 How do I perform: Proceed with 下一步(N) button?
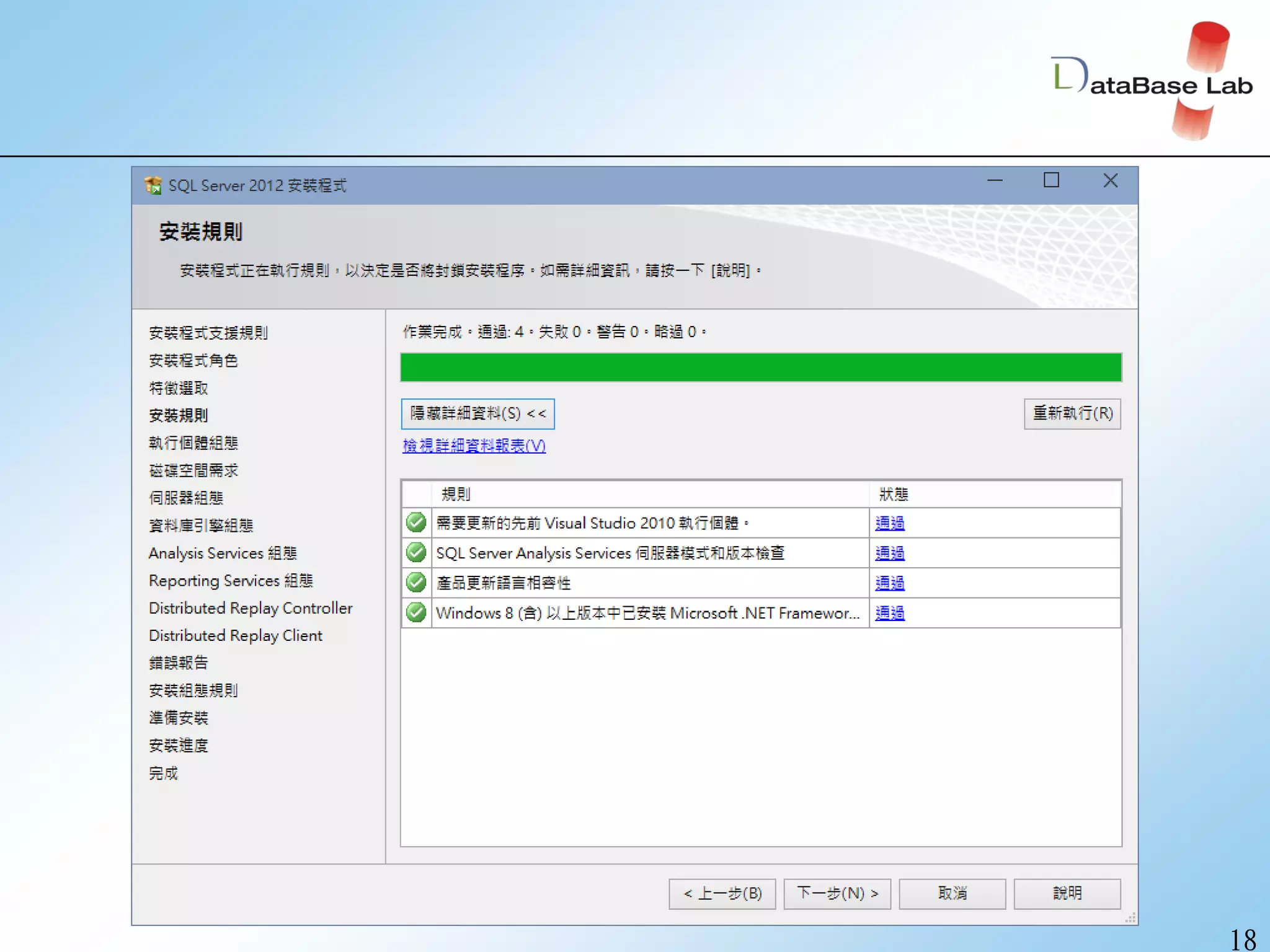point(837,894)
